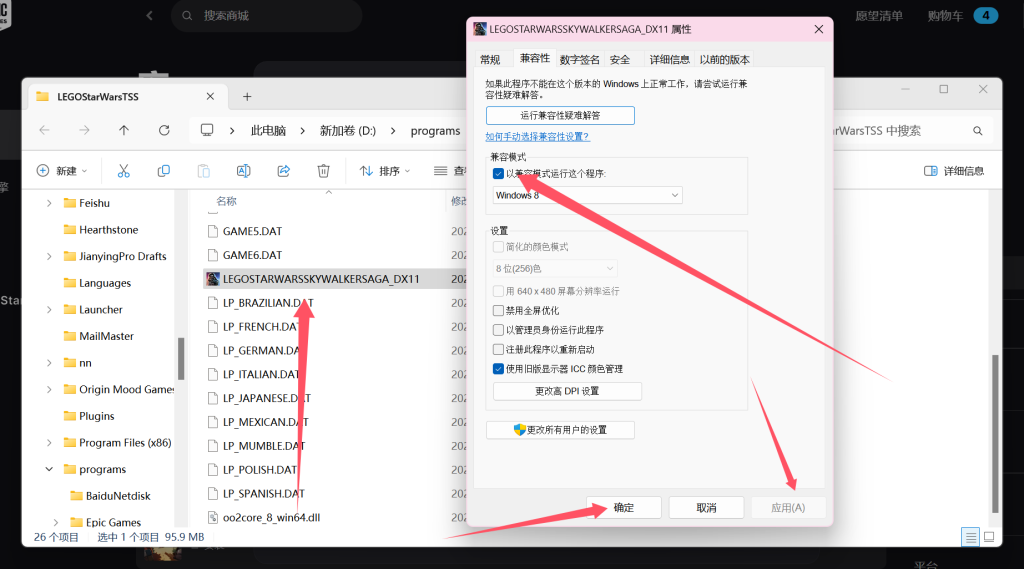Screen dimensions: 1024x569
Task: Switch to the 常规 tab
Action: coord(490,59)
